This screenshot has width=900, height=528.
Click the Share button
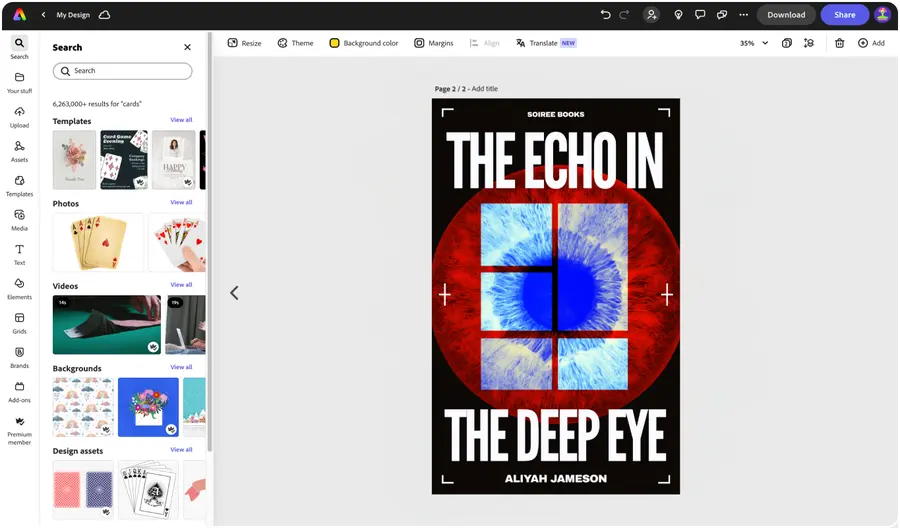tap(844, 15)
